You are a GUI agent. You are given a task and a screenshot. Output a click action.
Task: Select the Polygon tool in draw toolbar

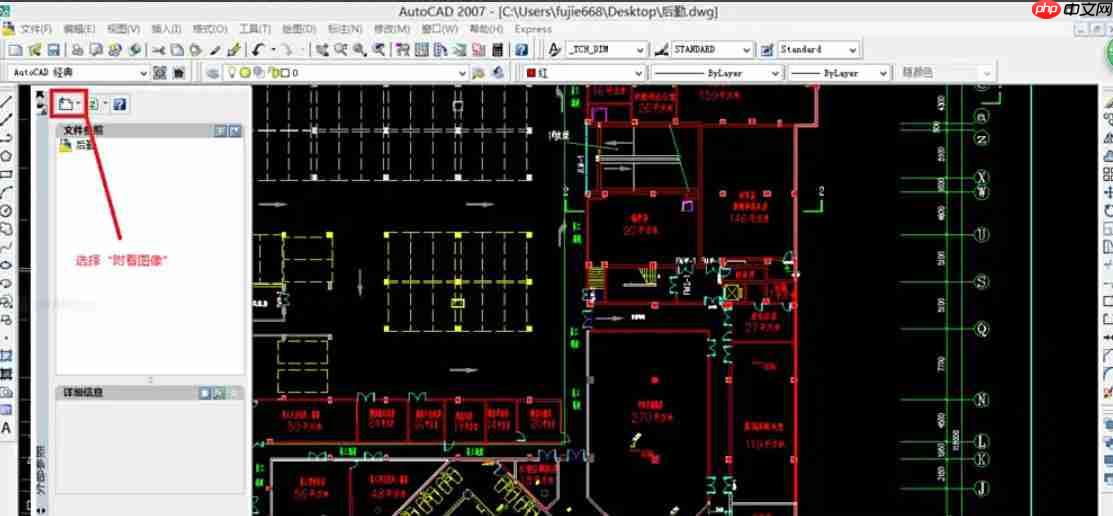[6, 155]
